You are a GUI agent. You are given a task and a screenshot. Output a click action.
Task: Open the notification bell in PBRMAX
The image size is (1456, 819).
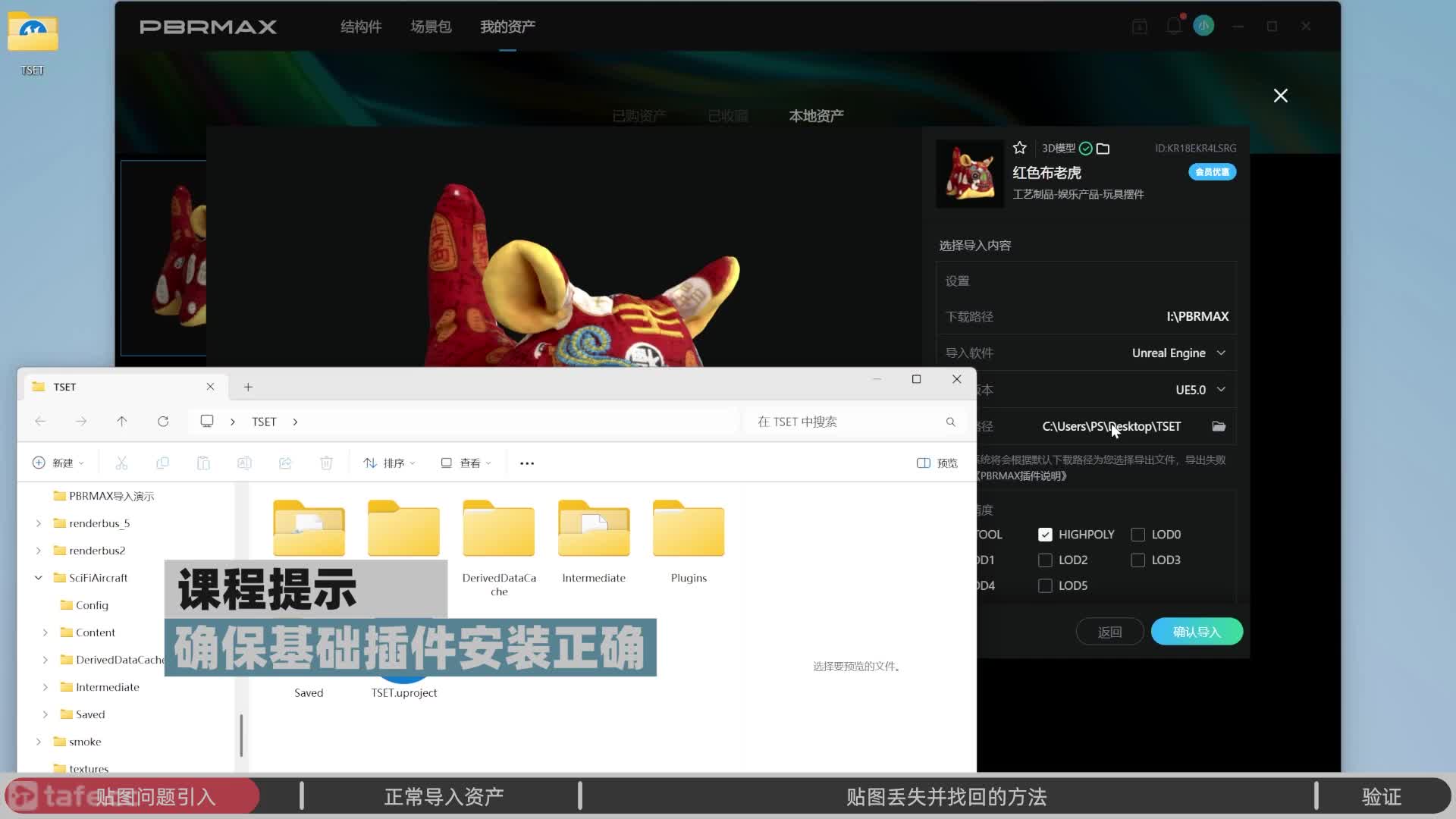(x=1174, y=27)
